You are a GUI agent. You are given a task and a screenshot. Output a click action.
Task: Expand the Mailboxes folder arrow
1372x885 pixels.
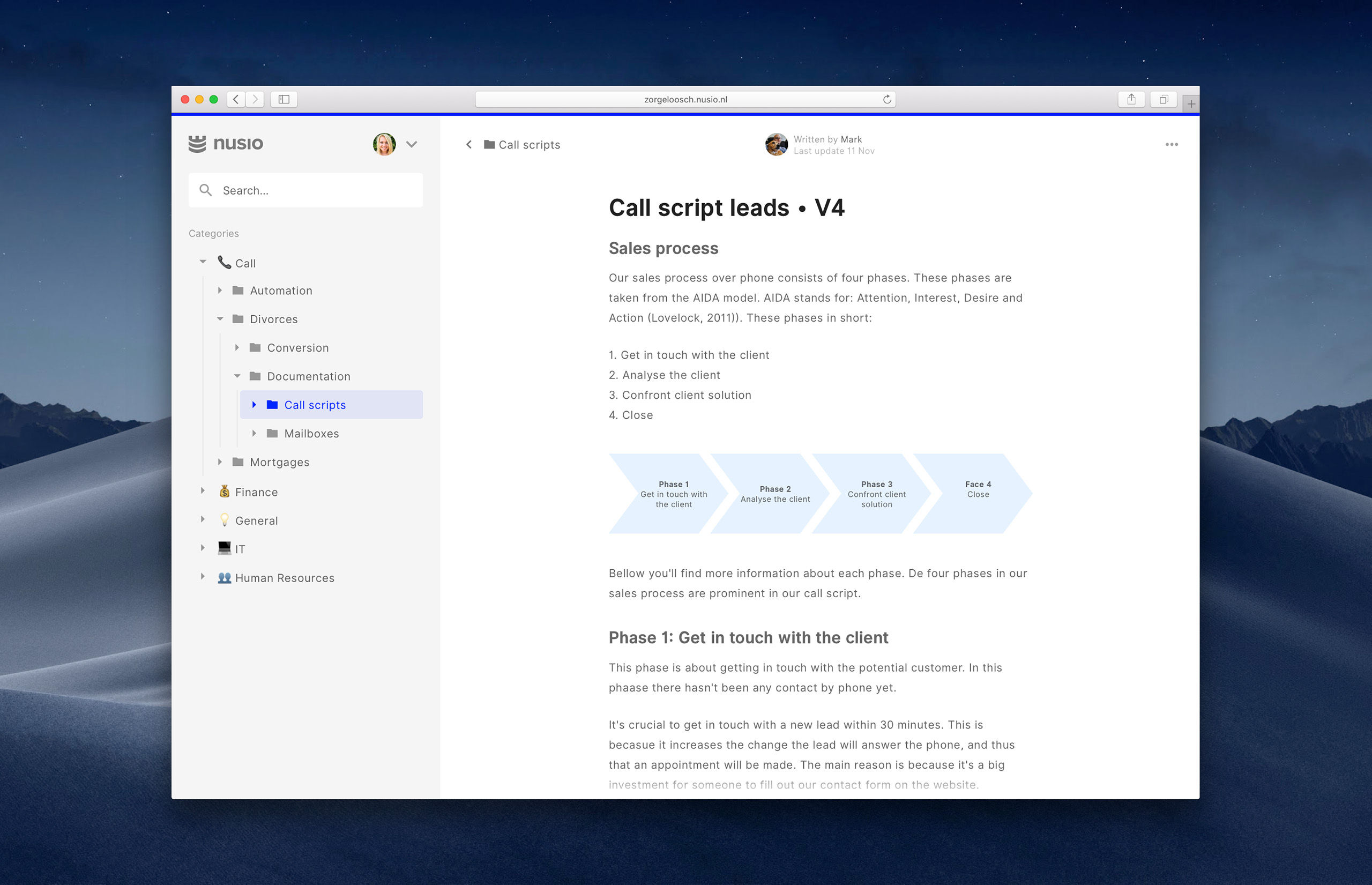pos(254,434)
